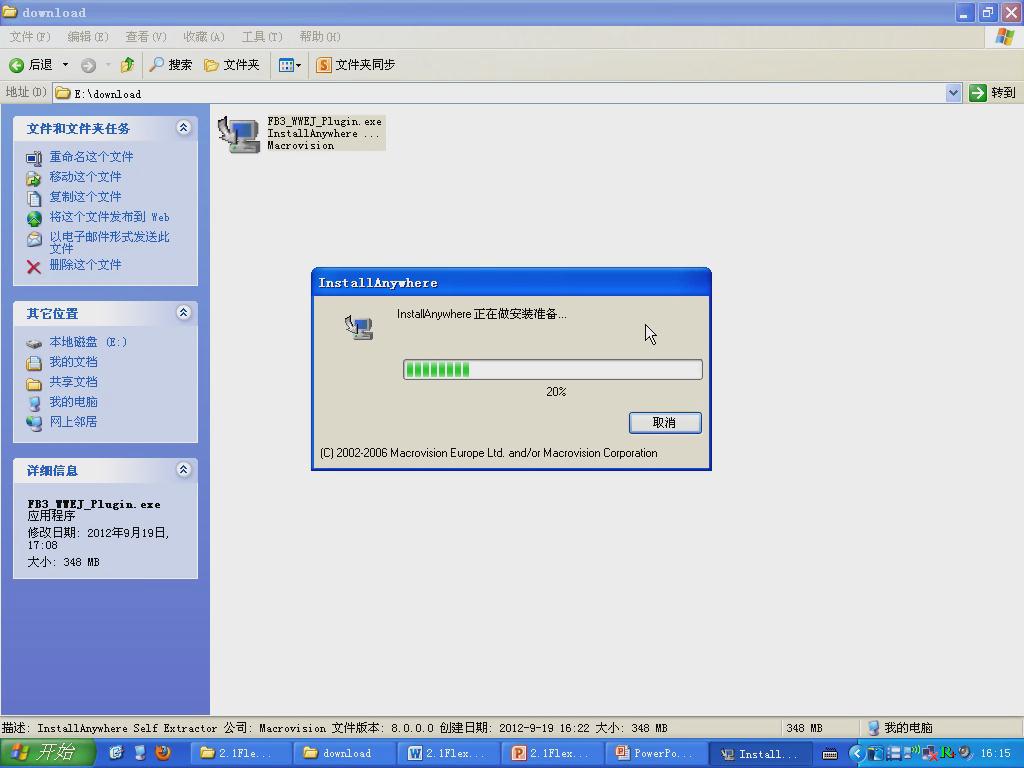Switch to the Word 2.1Flex taskbar button
This screenshot has width=1024, height=768.
pos(448,753)
